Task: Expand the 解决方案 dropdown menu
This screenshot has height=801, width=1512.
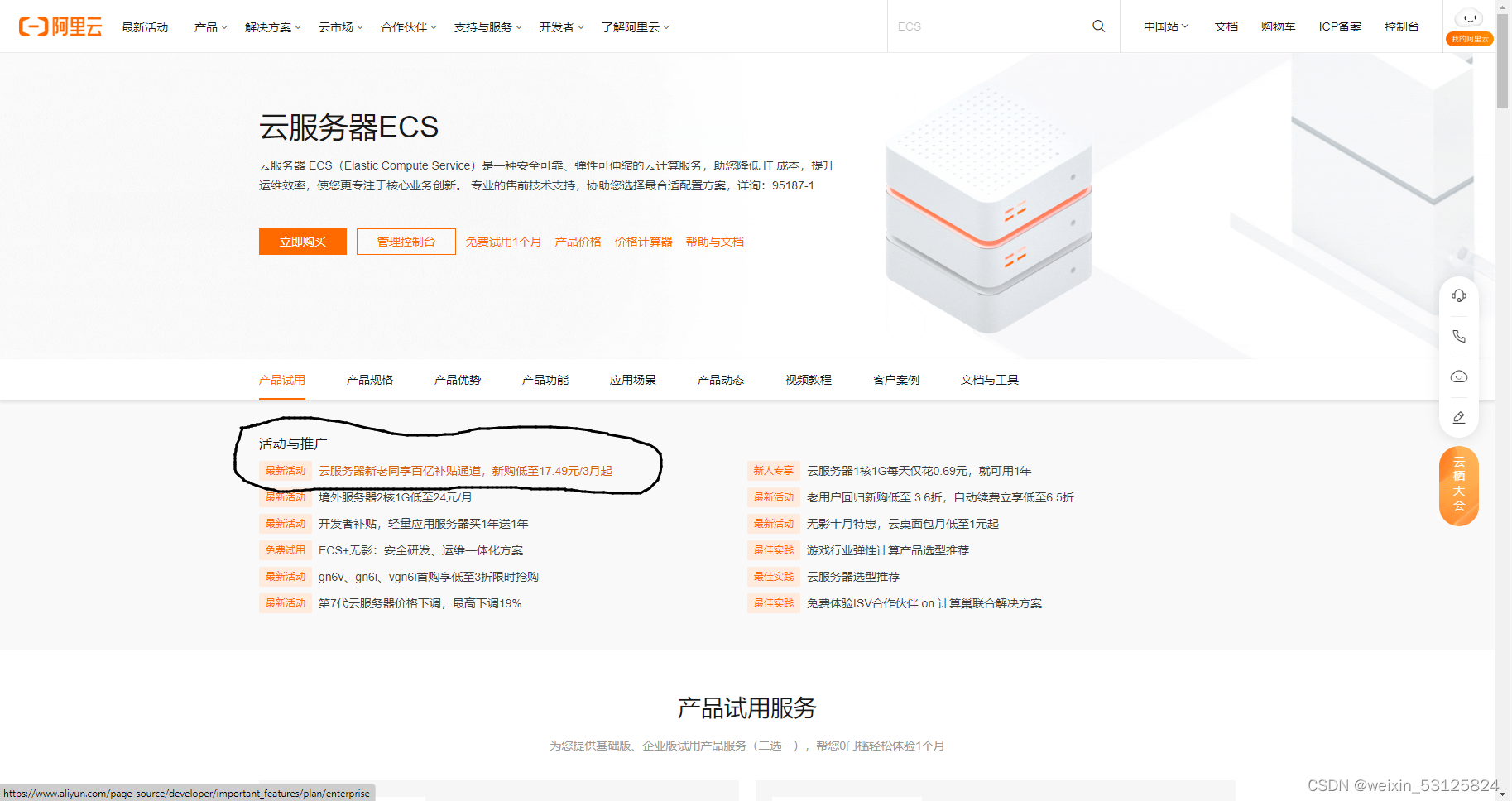Action: (273, 27)
